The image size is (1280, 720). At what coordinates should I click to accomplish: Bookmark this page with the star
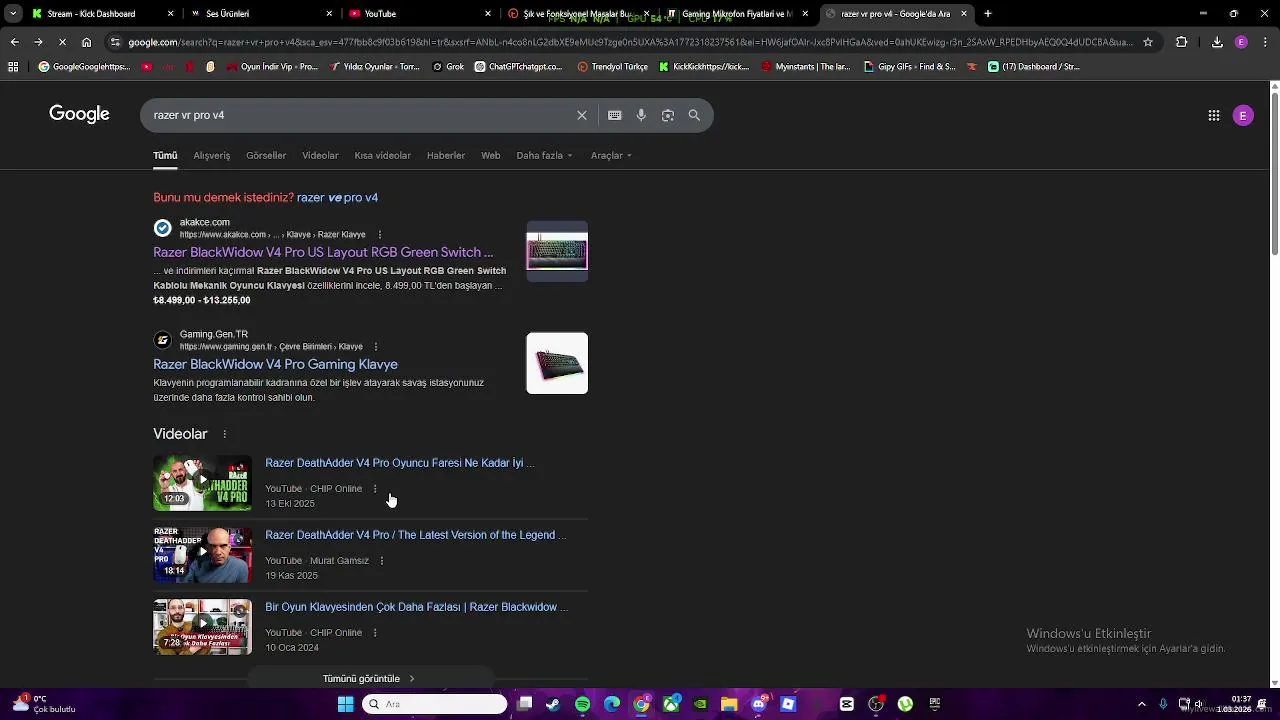[x=1148, y=42]
